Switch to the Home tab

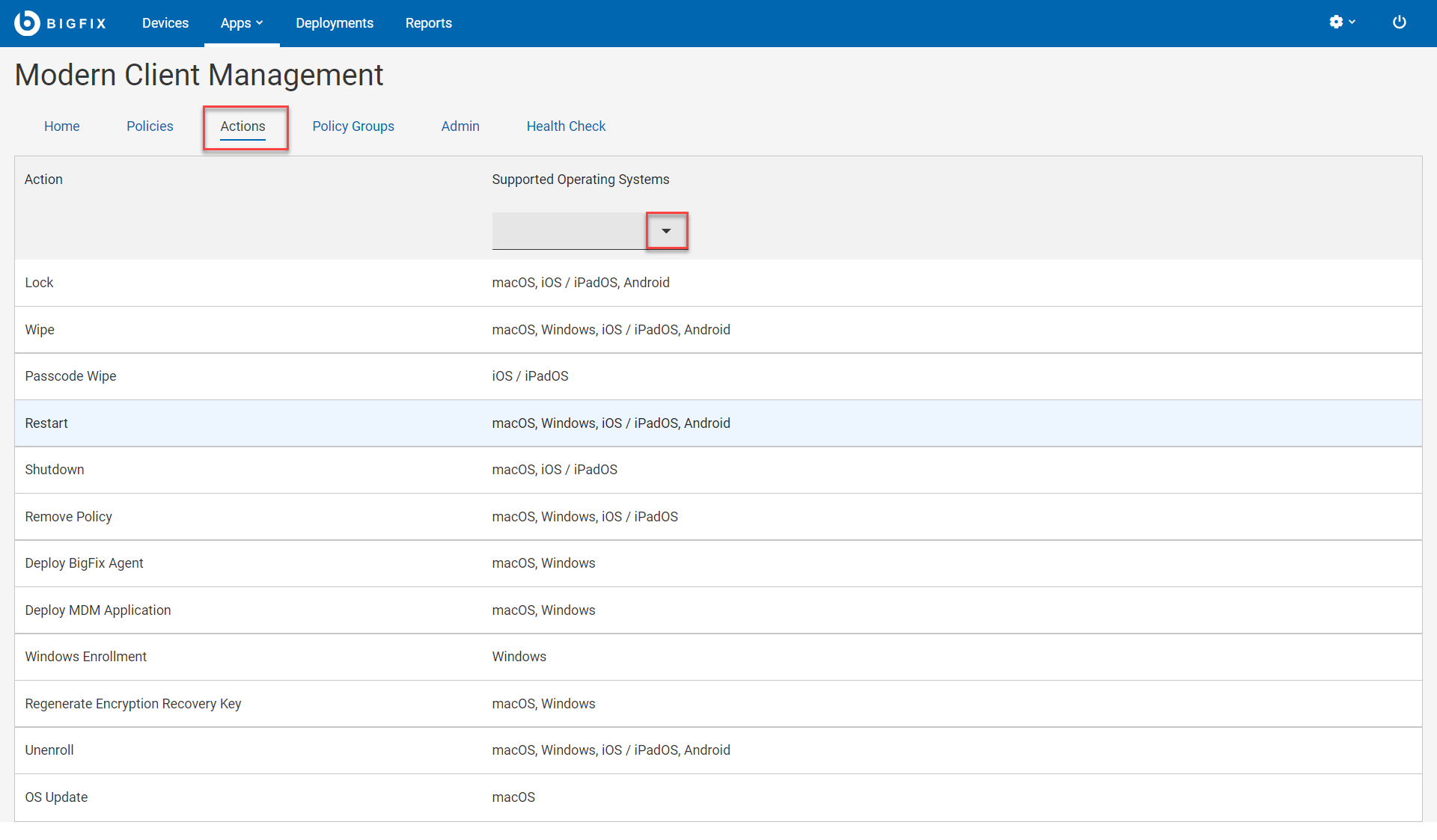[x=61, y=126]
